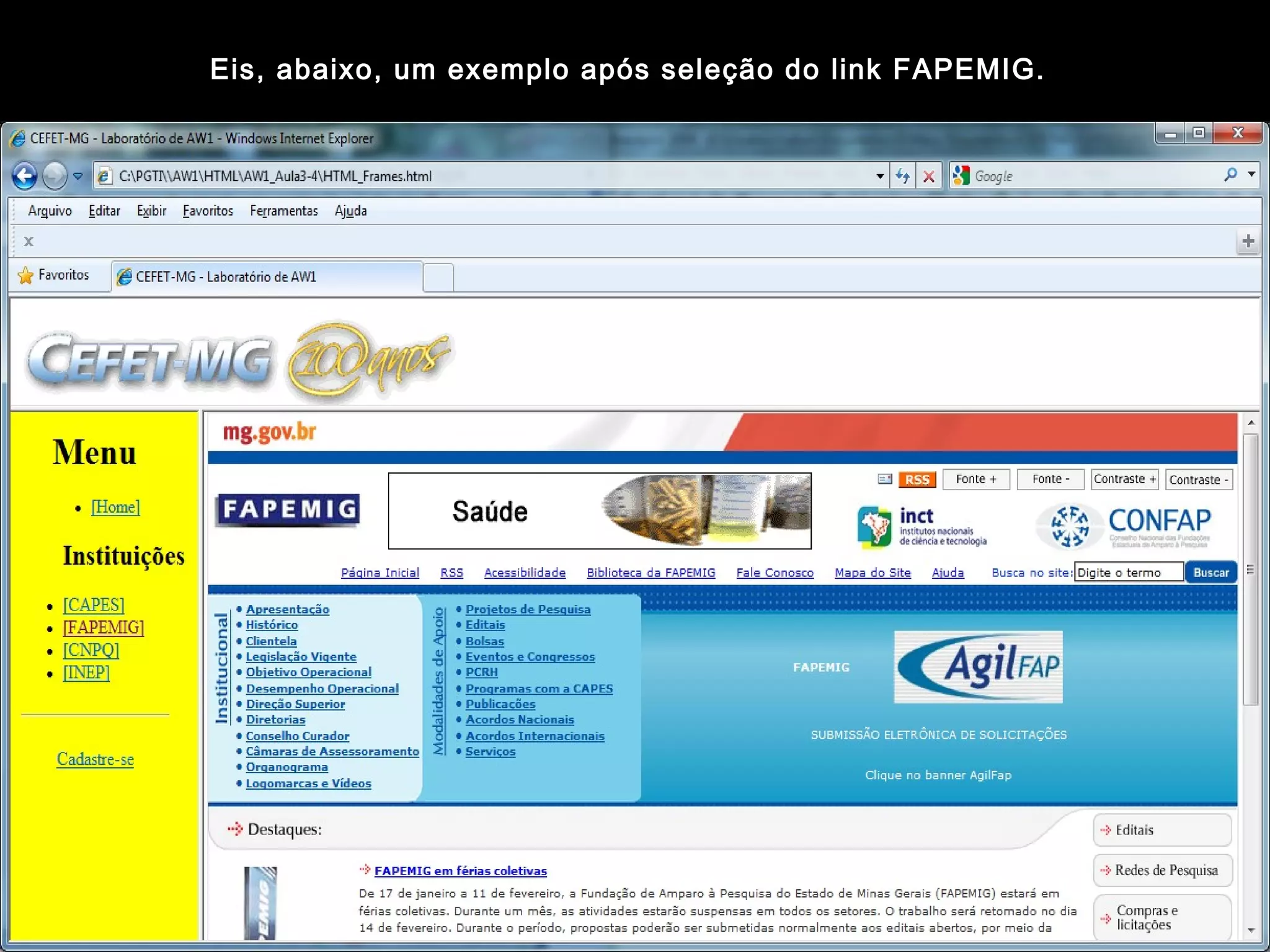Open the Favoritos star button
The width and height of the screenshot is (1270, 952).
tap(54, 275)
